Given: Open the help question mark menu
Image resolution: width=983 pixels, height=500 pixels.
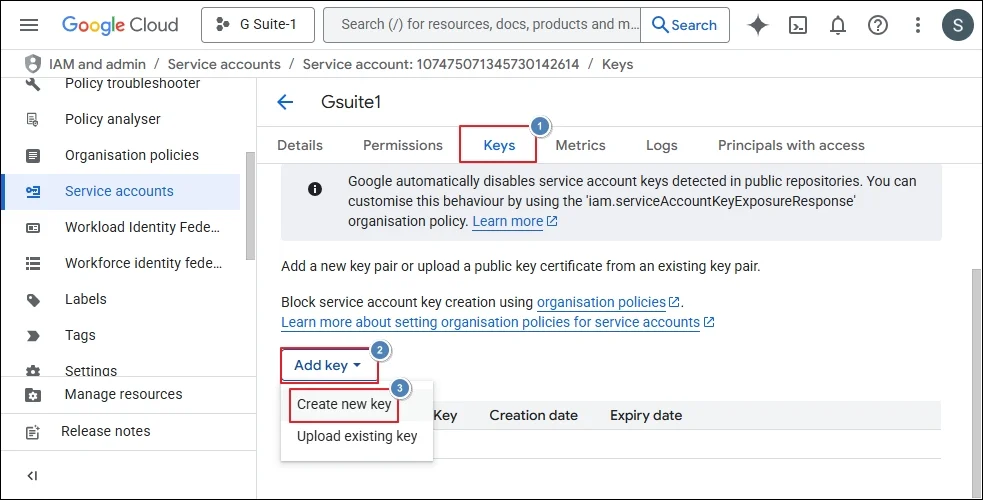Looking at the screenshot, I should [878, 25].
